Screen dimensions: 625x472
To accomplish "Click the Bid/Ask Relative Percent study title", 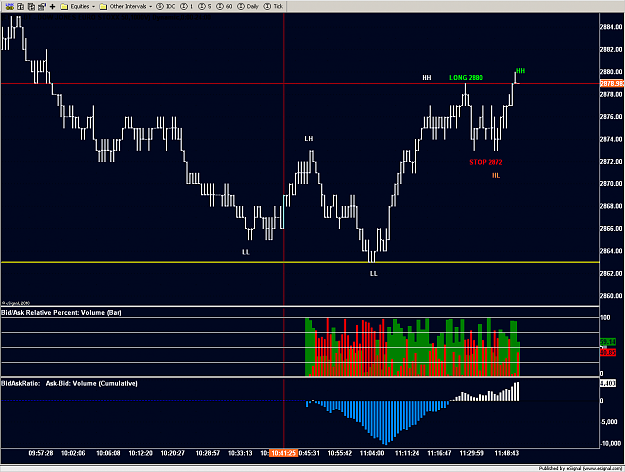I will coord(61,313).
